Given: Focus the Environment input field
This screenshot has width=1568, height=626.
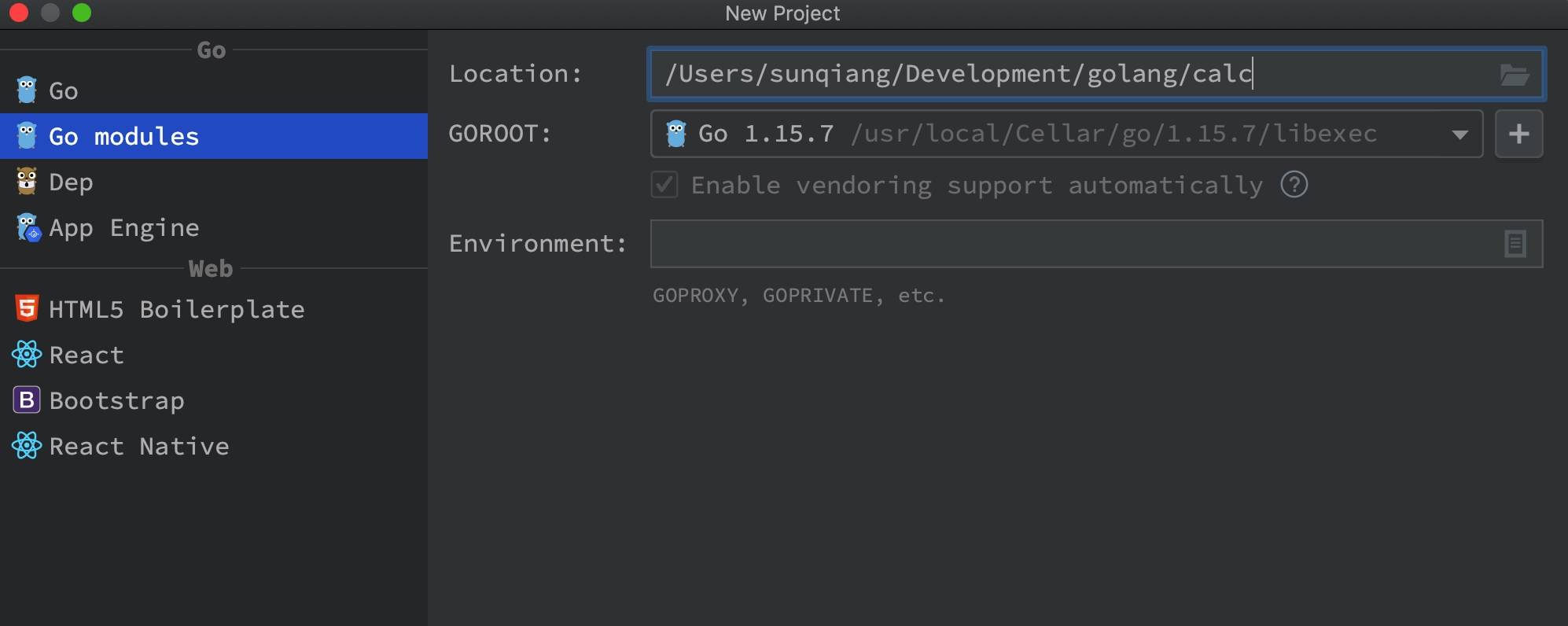Looking at the screenshot, I should click(x=1069, y=244).
